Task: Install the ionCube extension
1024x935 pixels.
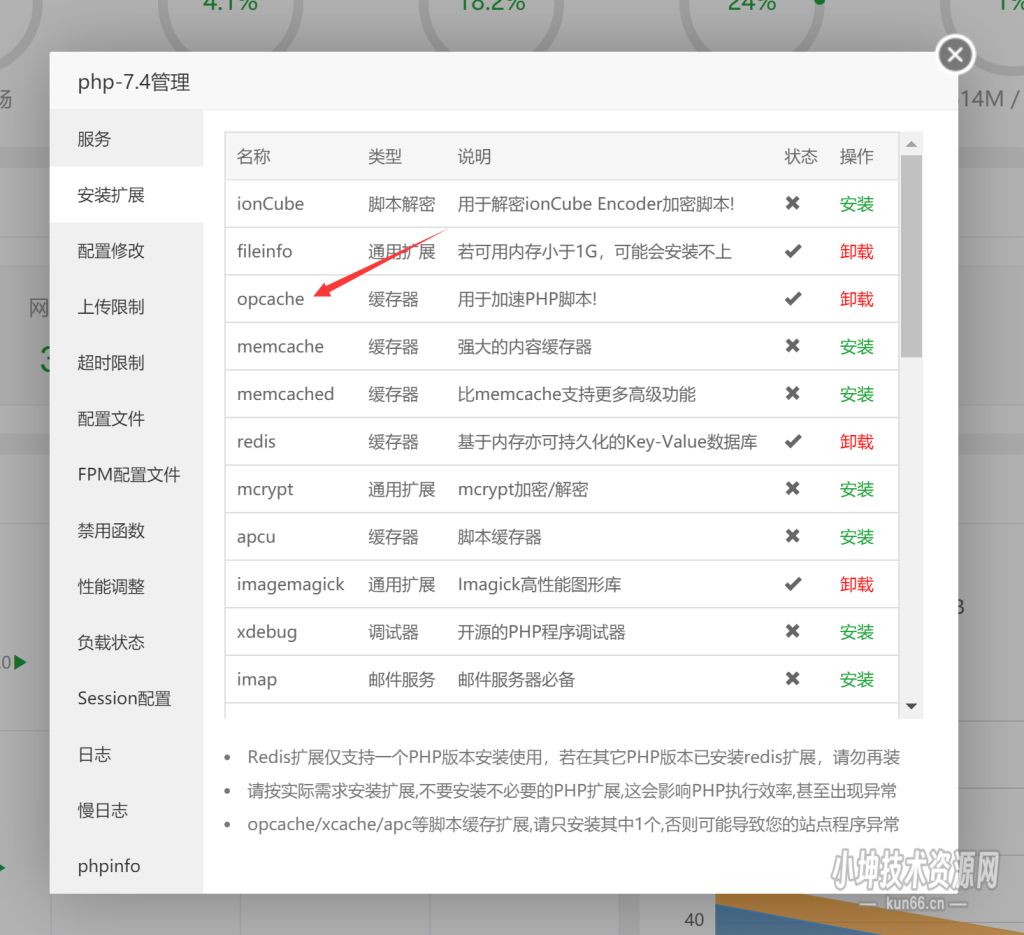Action: pos(857,203)
